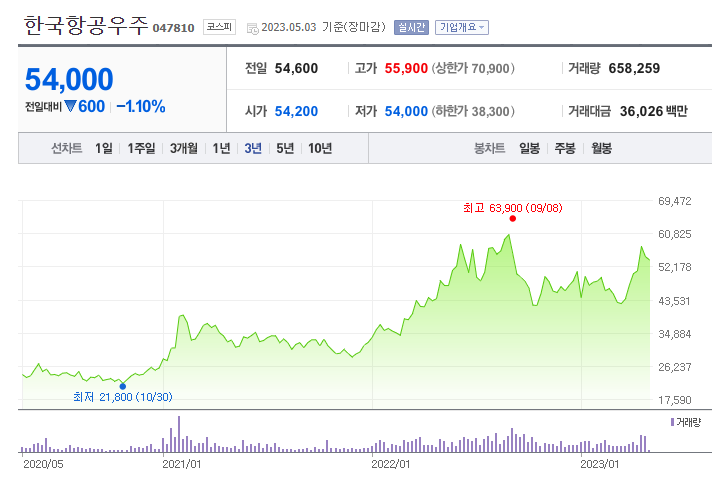This screenshot has height=484, width=712.
Task: Select the 3개월 line chart tab
Action: (184, 148)
